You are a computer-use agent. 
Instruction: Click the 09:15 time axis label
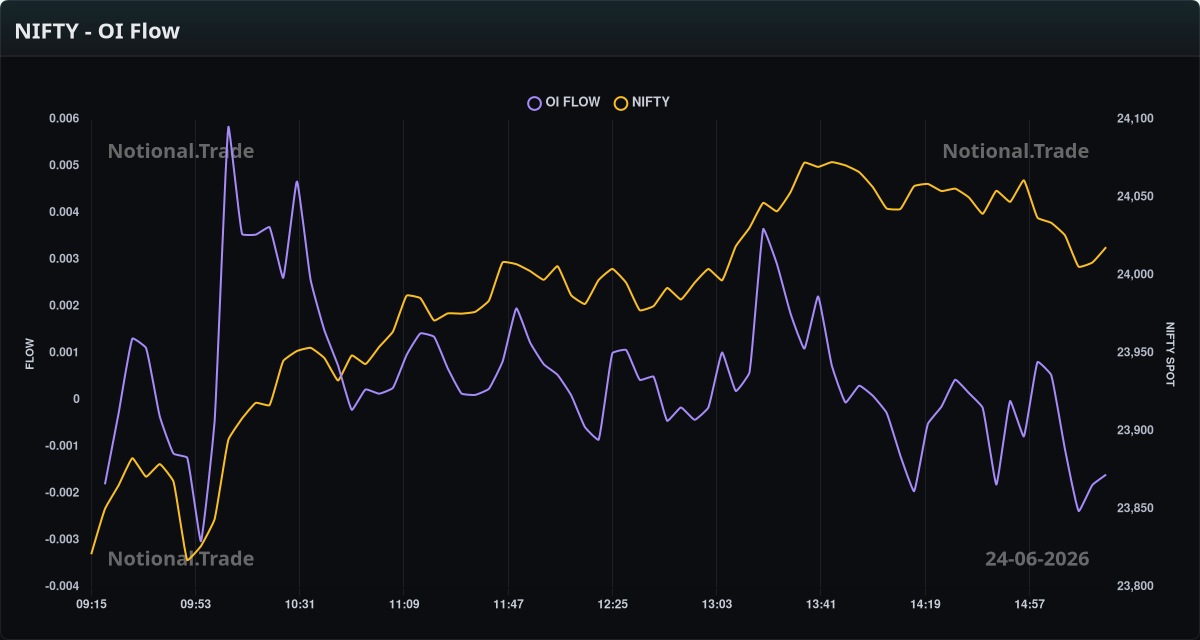click(x=91, y=604)
